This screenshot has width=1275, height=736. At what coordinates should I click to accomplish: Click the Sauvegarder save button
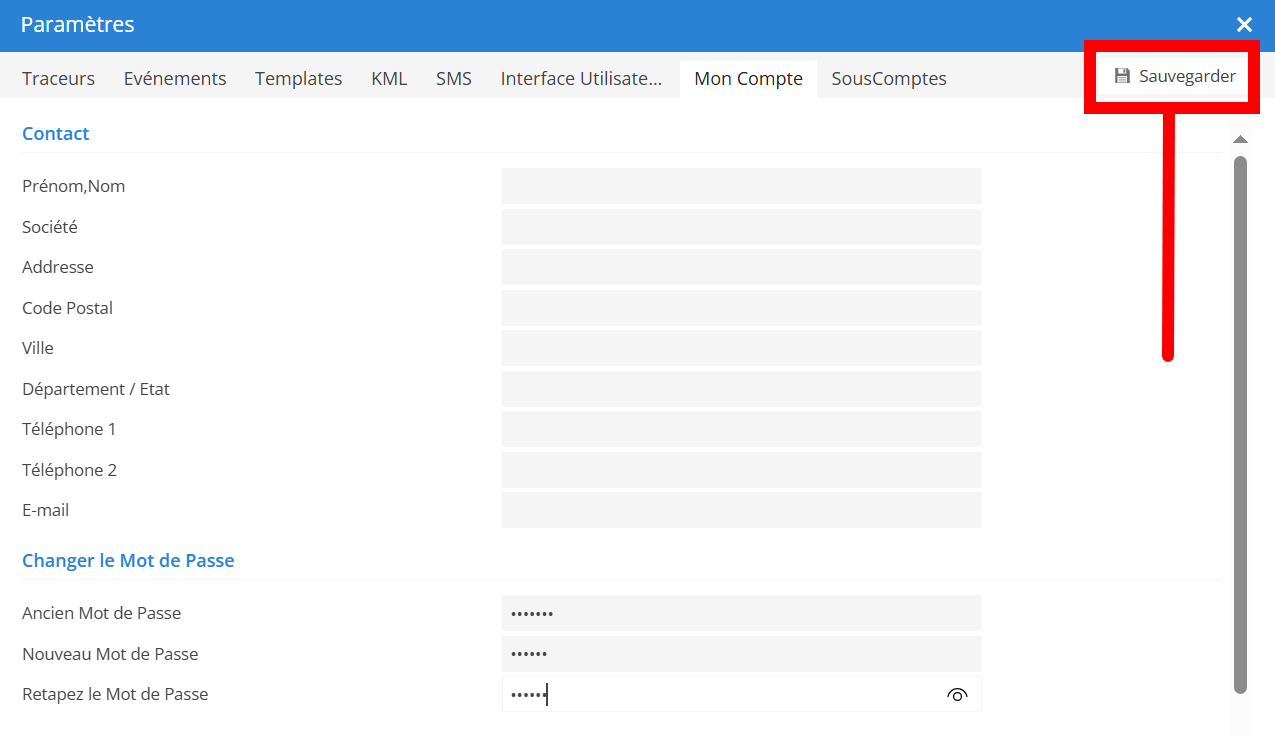[x=1174, y=76]
